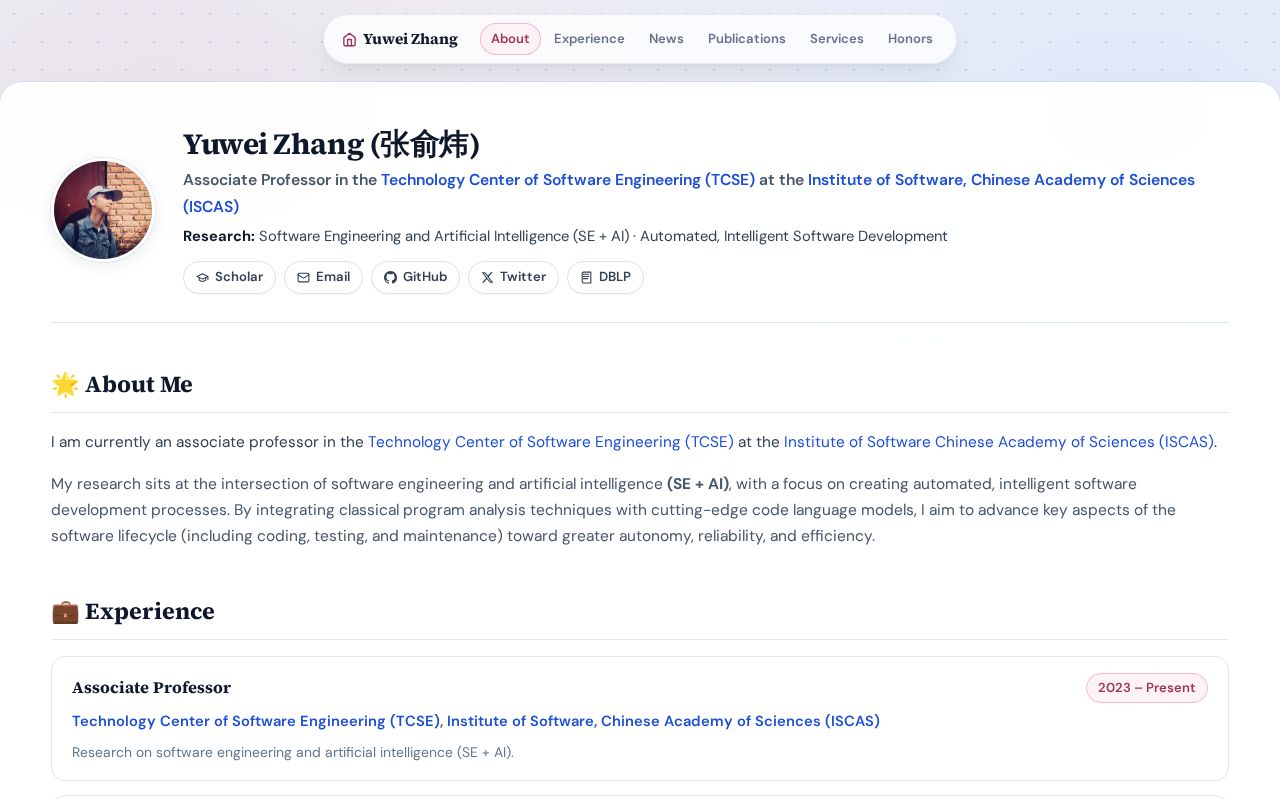
Task: Follow the TCSE link in the header subtitle
Action: tap(568, 180)
